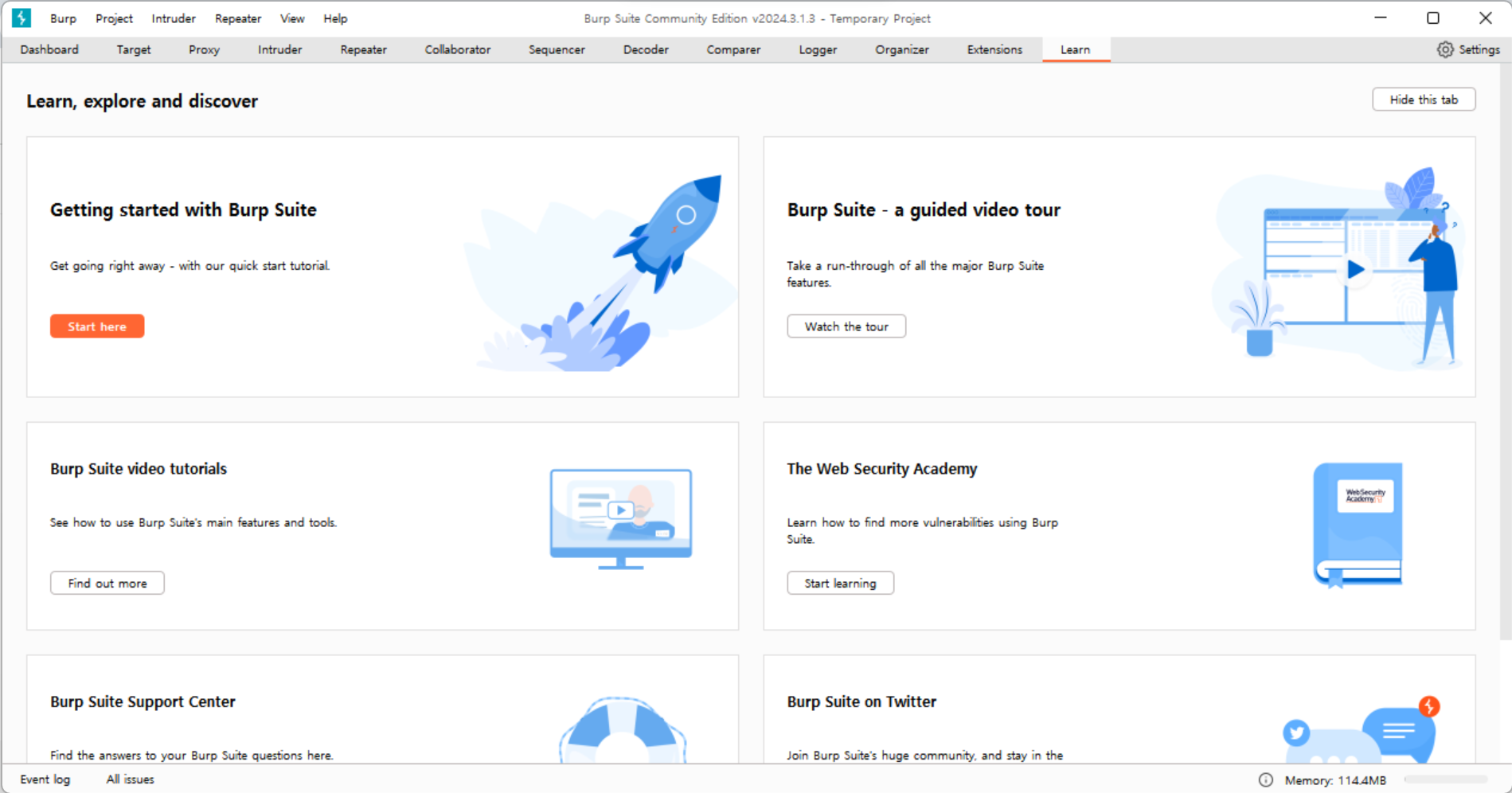The width and height of the screenshot is (1512, 793).
Task: Switch to the Extensions tab
Action: pyautogui.click(x=994, y=49)
